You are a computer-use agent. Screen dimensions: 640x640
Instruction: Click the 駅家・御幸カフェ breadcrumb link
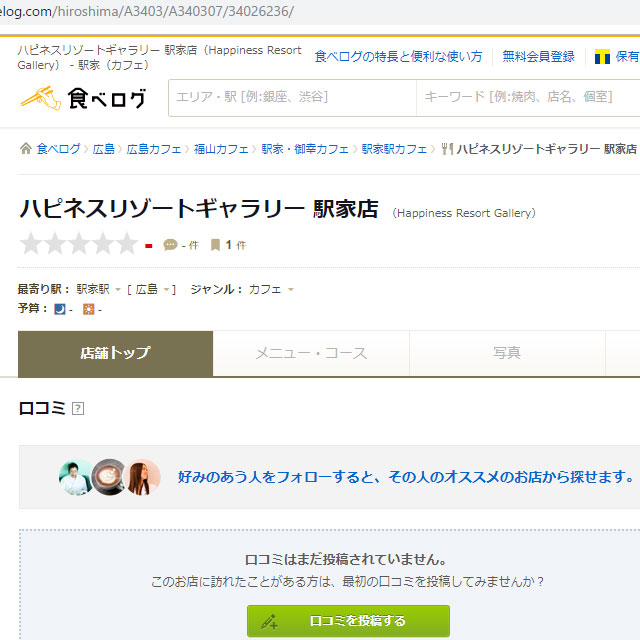coord(305,149)
